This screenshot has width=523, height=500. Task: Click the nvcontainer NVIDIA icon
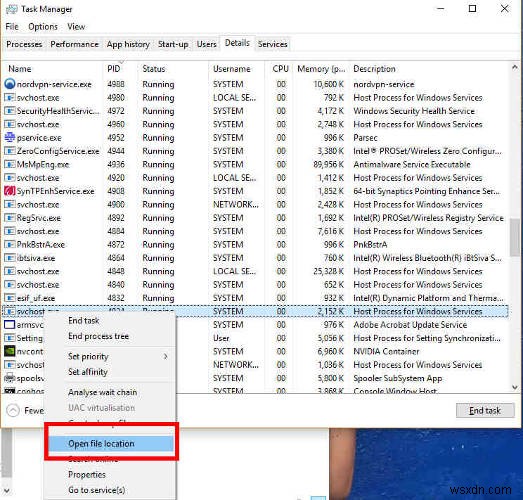click(x=10, y=351)
